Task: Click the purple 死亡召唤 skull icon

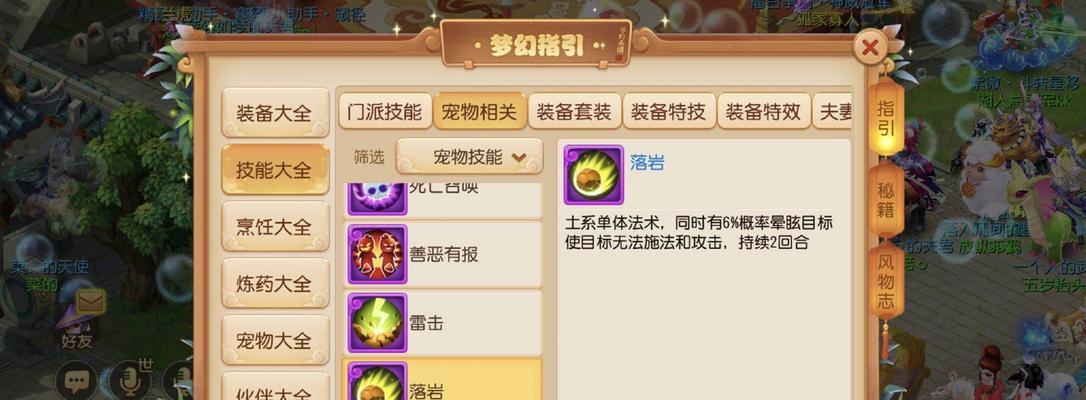Action: [x=377, y=194]
